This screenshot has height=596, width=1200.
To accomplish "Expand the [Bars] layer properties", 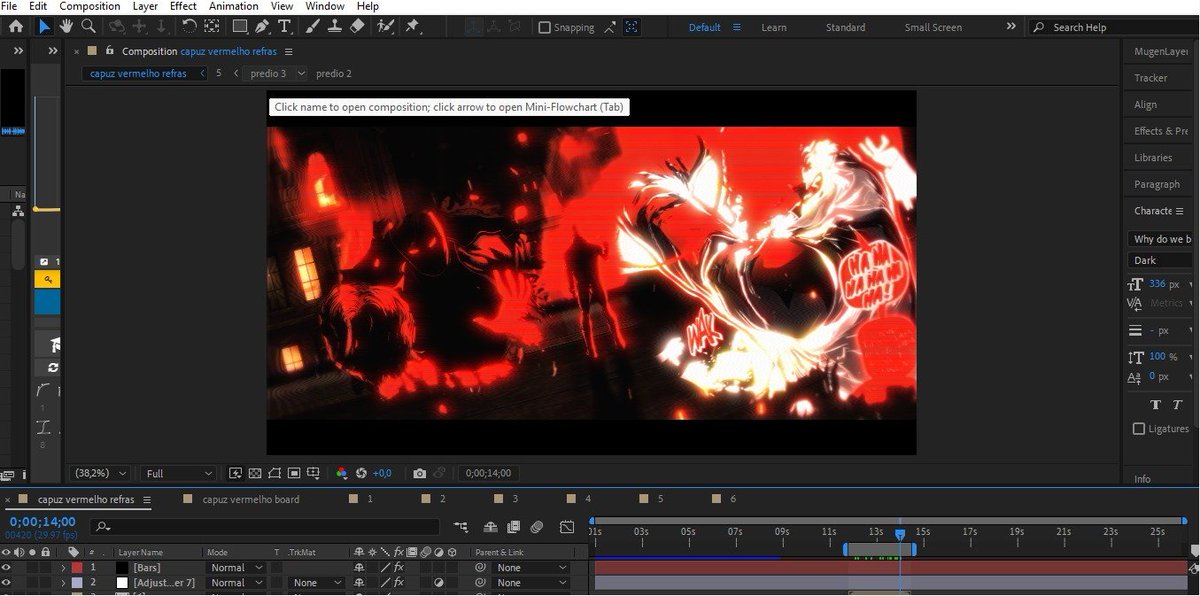I will (64, 567).
